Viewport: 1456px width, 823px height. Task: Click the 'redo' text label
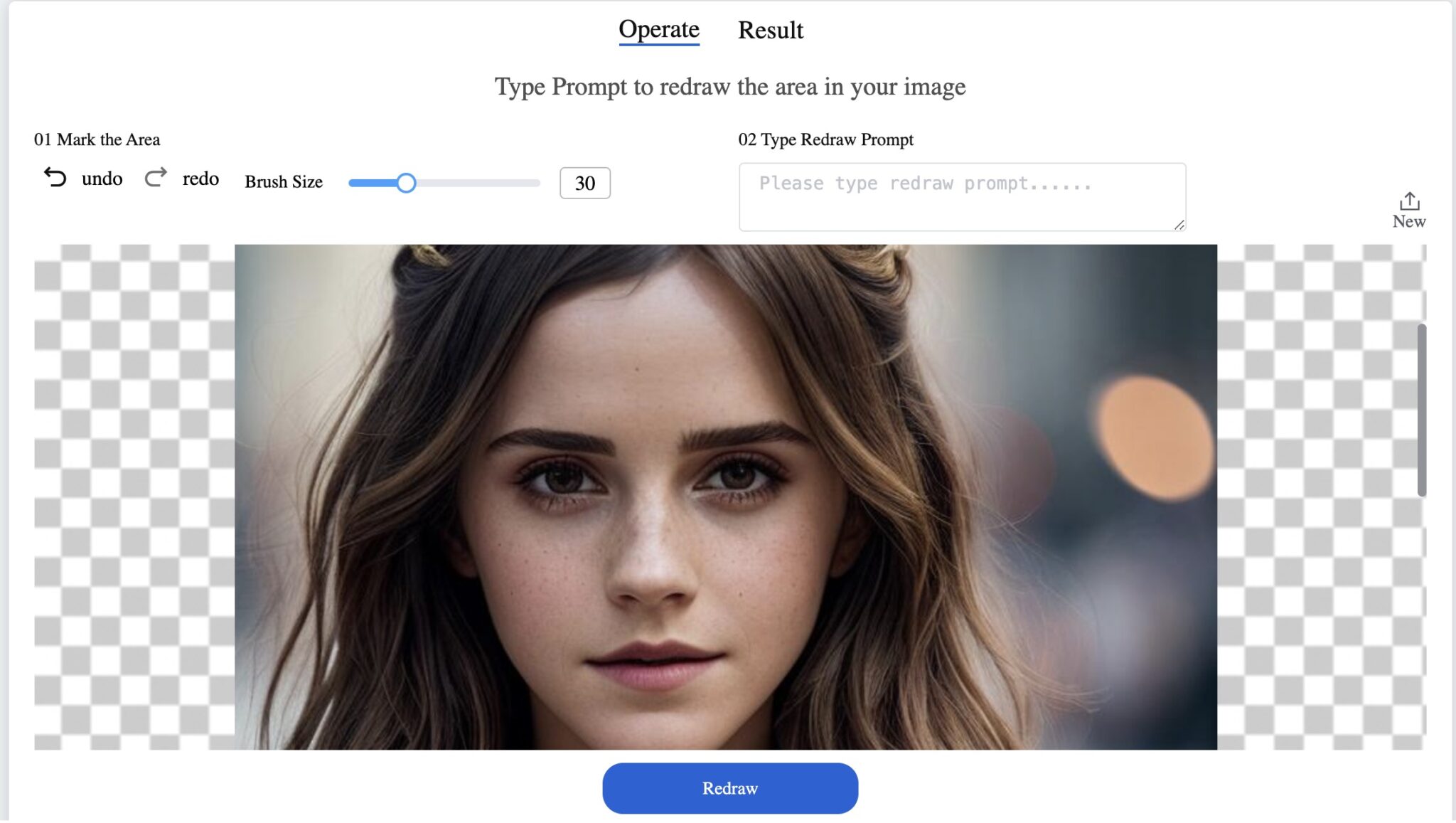click(x=201, y=179)
